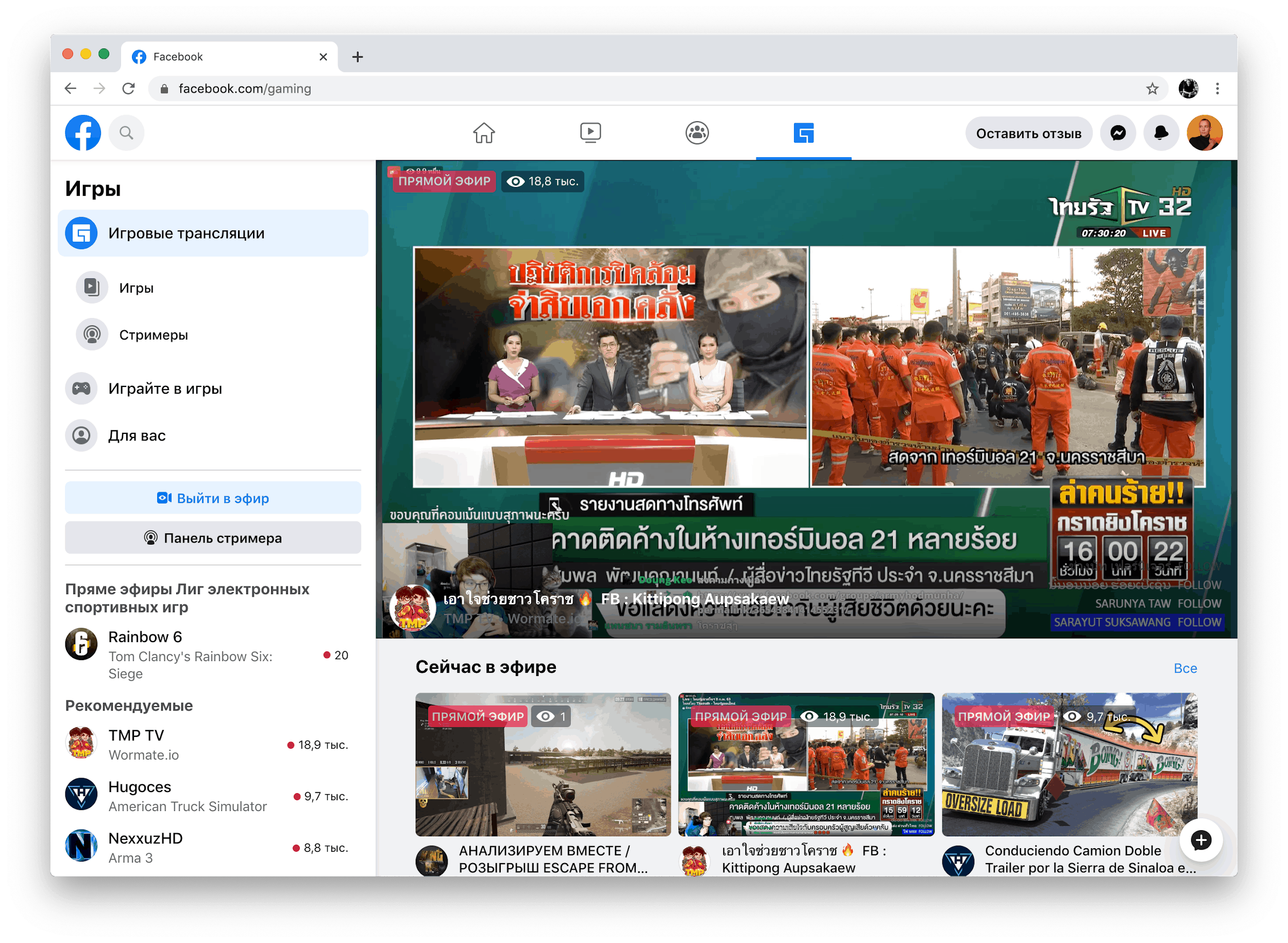Click the TMP TV avatar in sidebar
Screen dimensions: 1288x943
click(81, 743)
